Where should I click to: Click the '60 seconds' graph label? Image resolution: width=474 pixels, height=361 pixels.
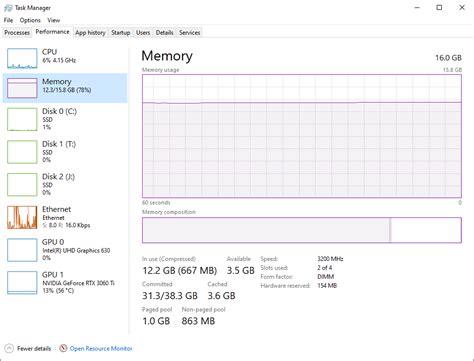(x=156, y=203)
